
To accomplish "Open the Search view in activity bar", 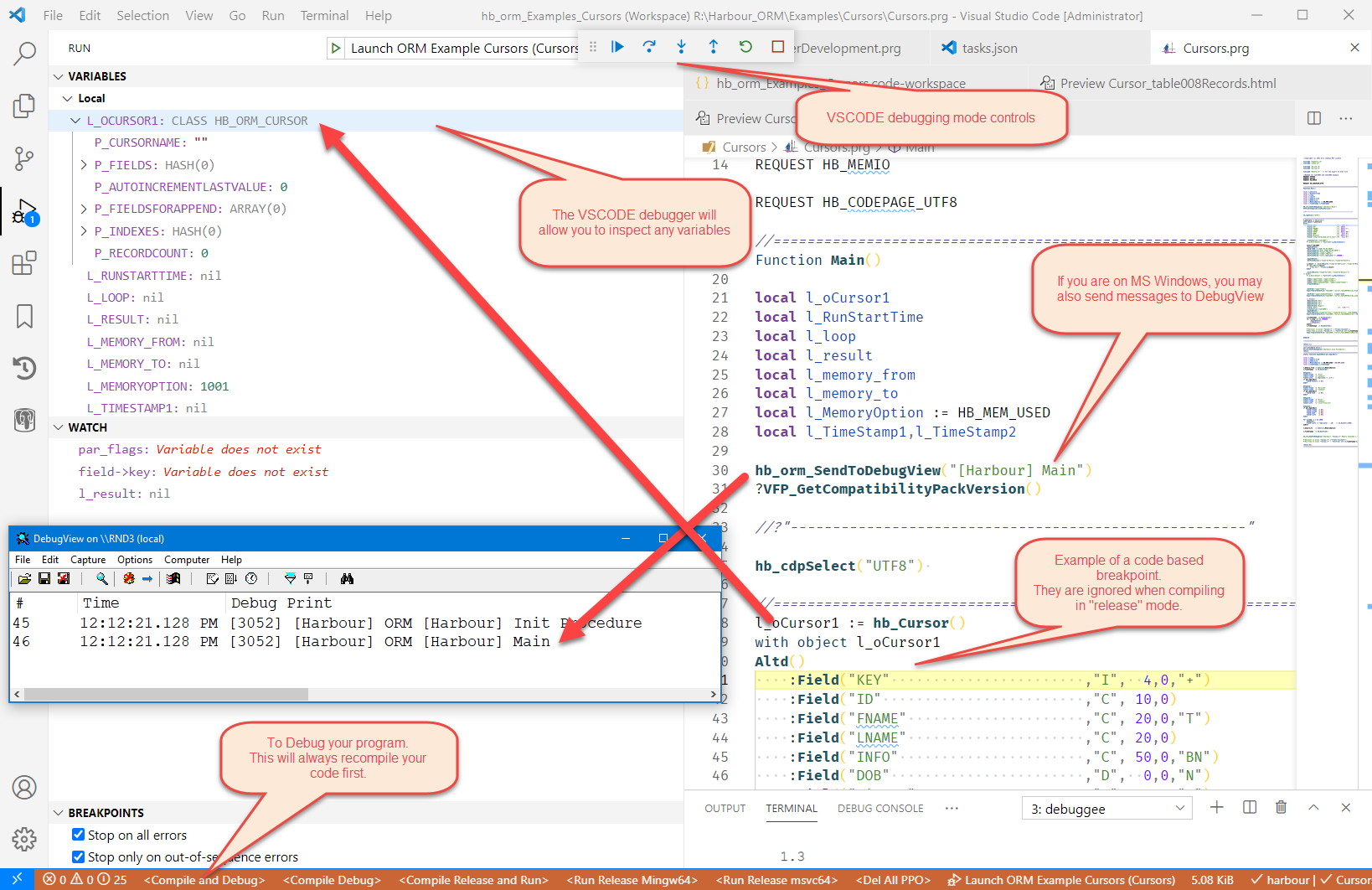I will tap(24, 54).
